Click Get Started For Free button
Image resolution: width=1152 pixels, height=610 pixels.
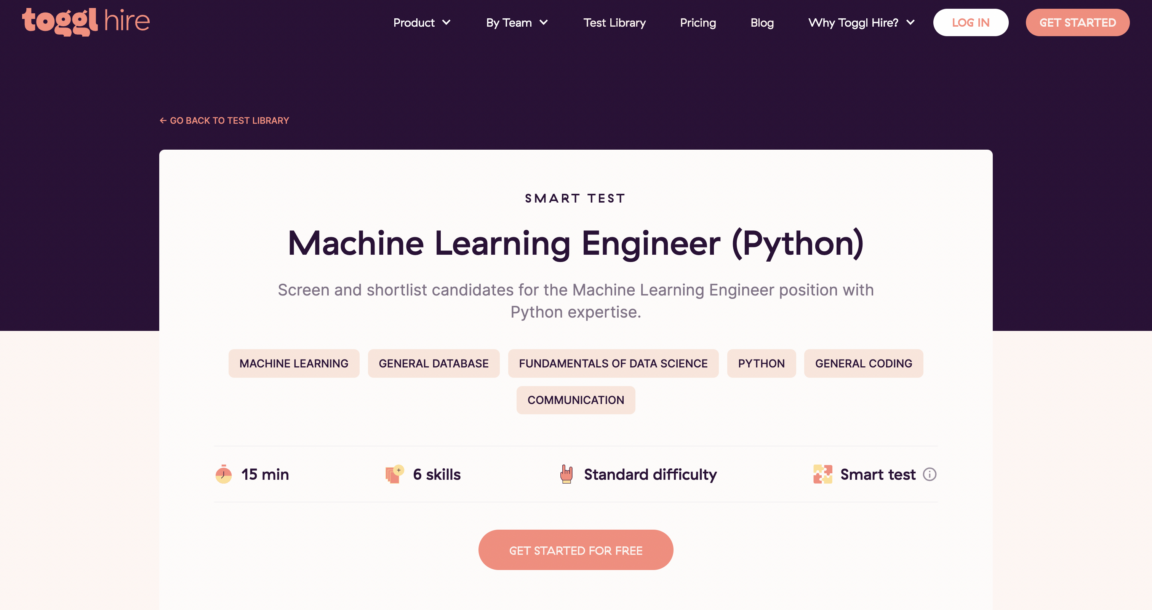576,550
